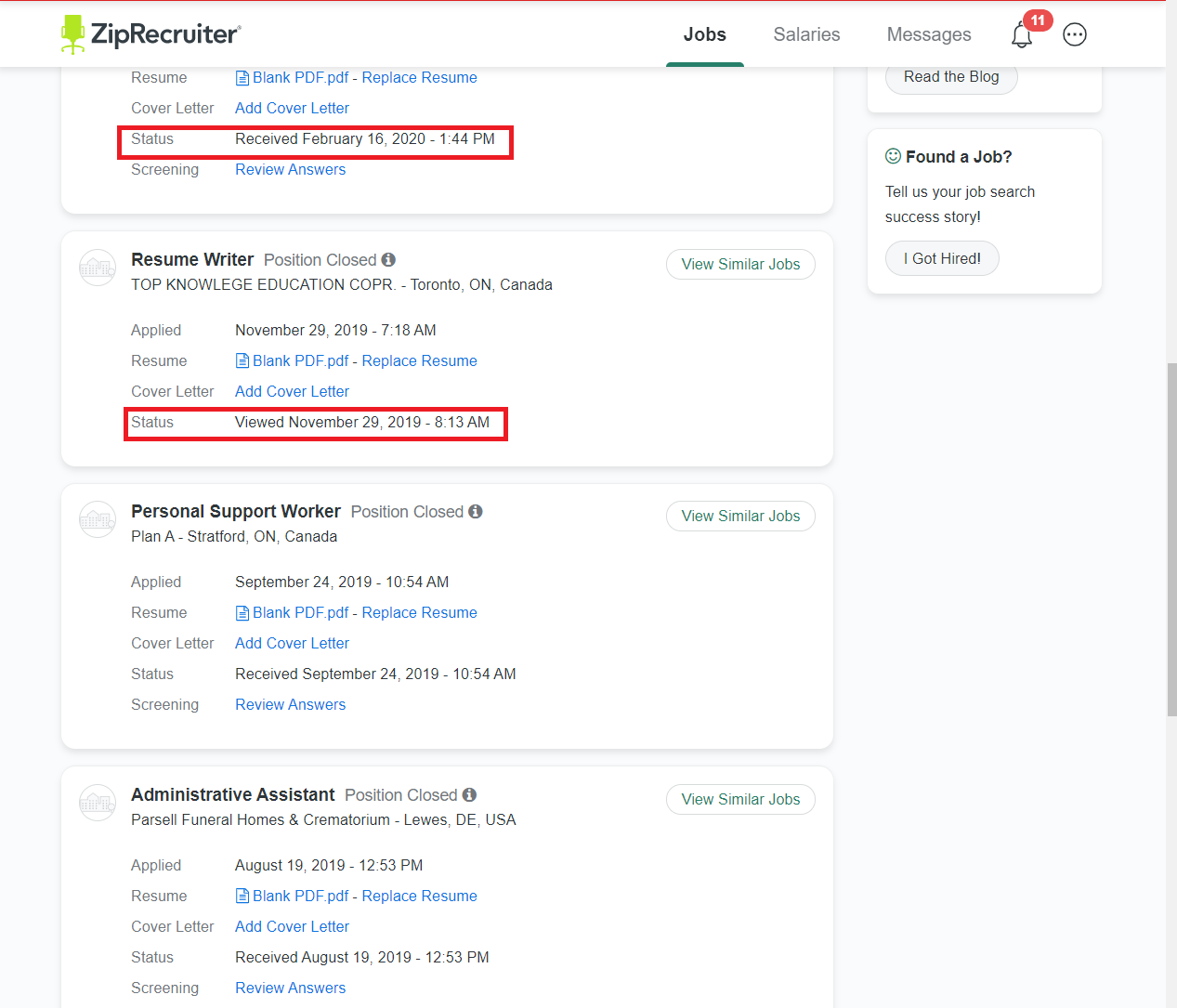The image size is (1177, 1008).
Task: Click info icon beside Personal Support Worker status
Action: (476, 512)
